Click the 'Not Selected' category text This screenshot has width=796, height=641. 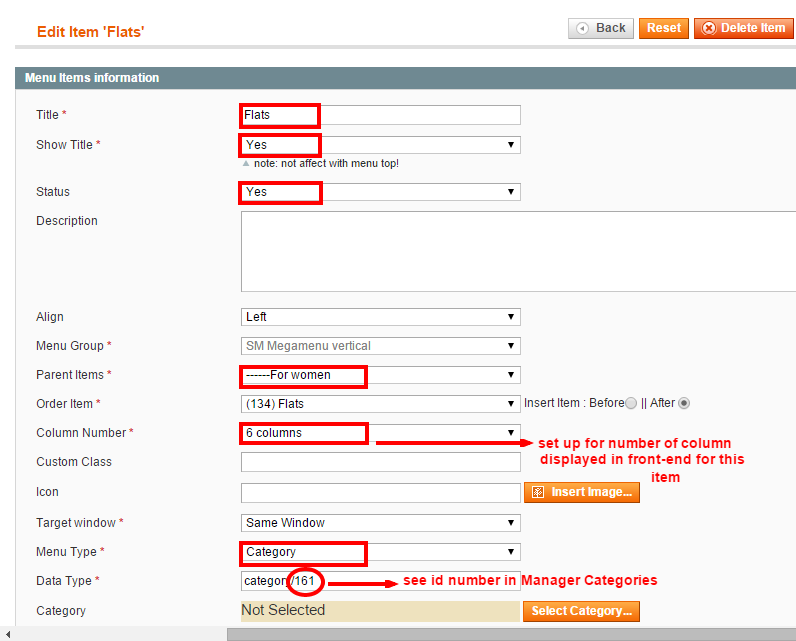tap(283, 610)
